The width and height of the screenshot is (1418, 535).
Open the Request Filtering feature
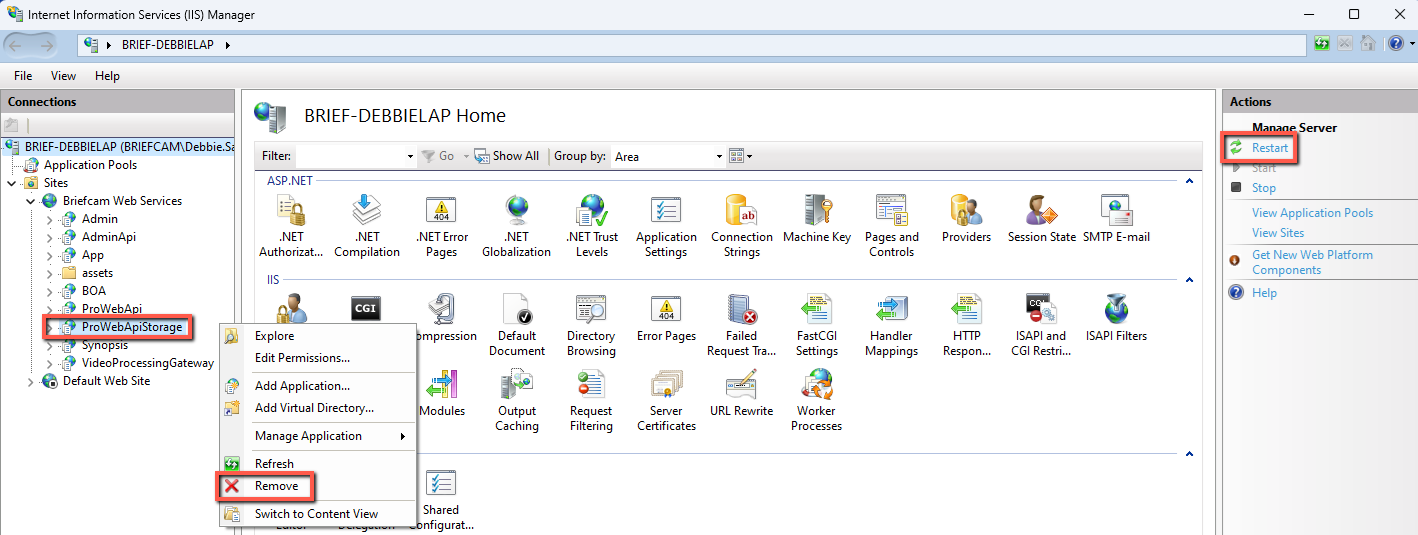[591, 400]
